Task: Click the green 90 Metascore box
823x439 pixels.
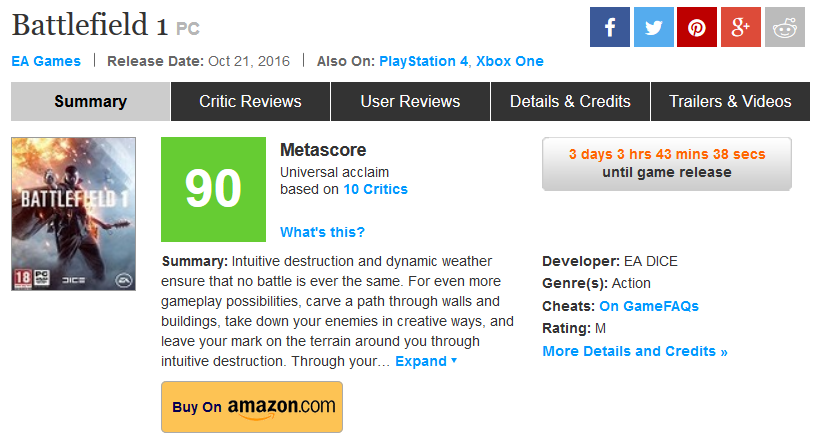Action: click(x=213, y=190)
